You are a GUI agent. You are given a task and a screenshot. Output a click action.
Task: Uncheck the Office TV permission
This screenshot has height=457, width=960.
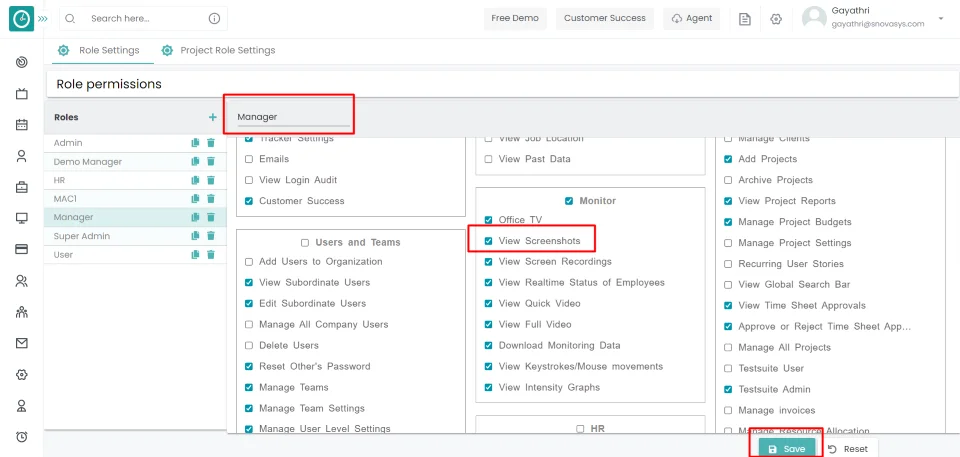coord(488,220)
